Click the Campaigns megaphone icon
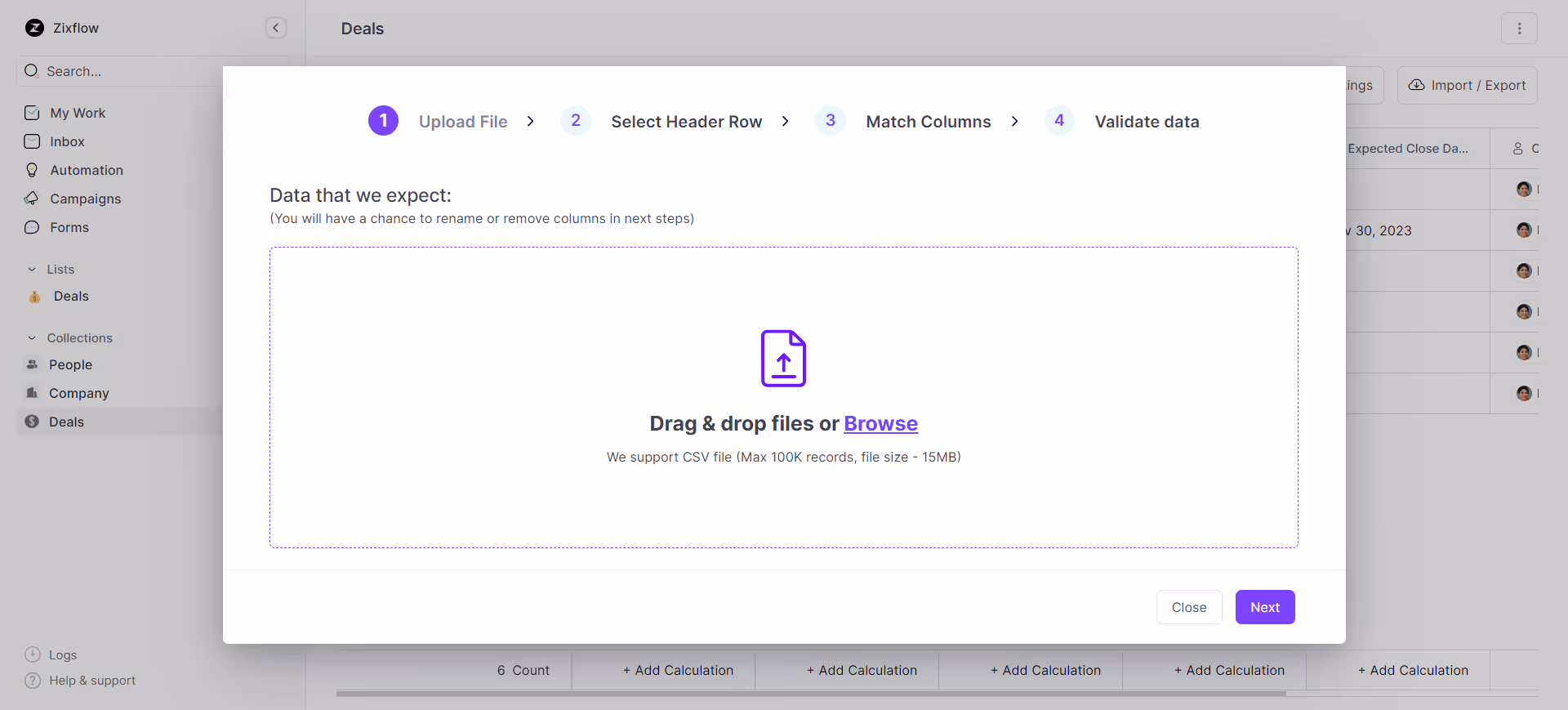This screenshot has width=1568, height=710. click(x=32, y=199)
